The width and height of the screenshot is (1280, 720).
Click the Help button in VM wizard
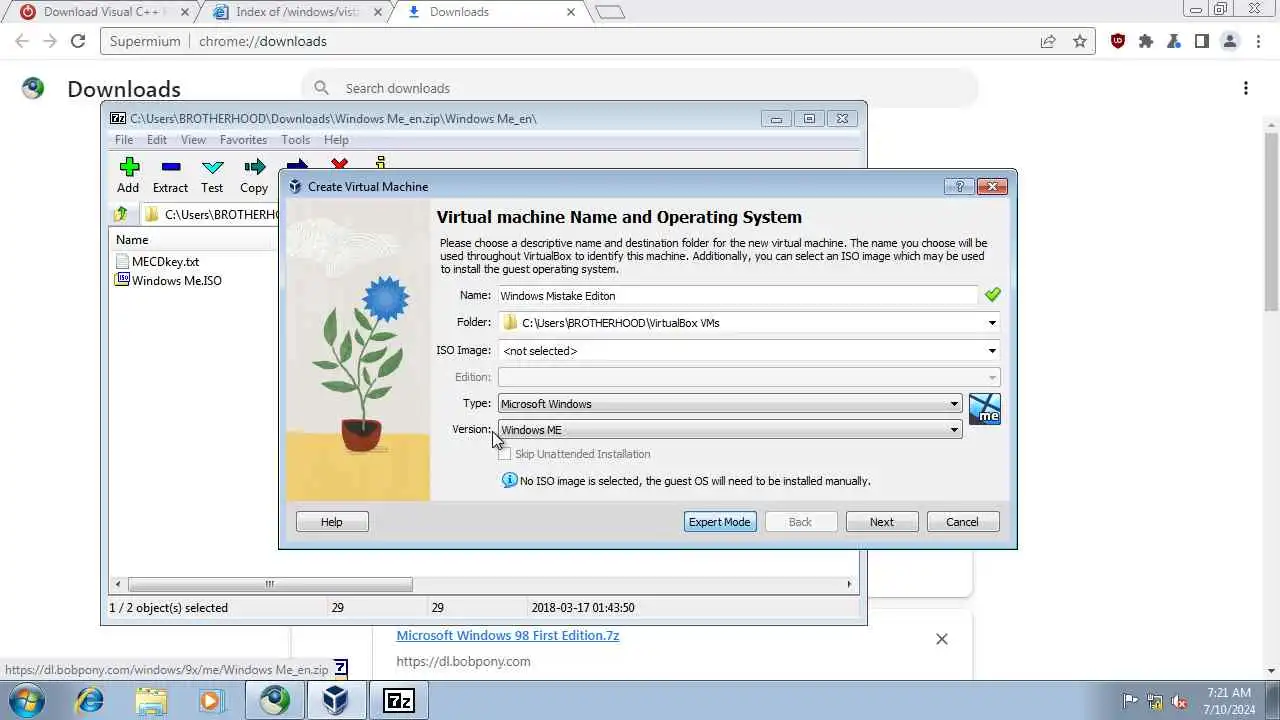coord(332,522)
